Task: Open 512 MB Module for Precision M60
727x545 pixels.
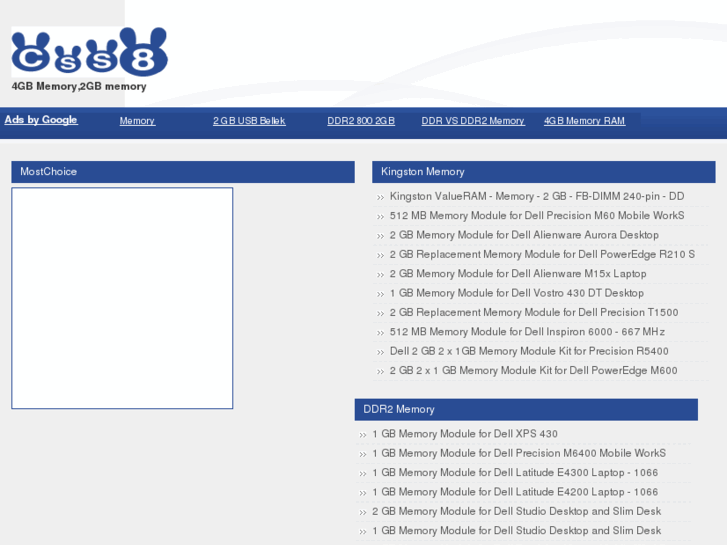Action: (x=537, y=216)
